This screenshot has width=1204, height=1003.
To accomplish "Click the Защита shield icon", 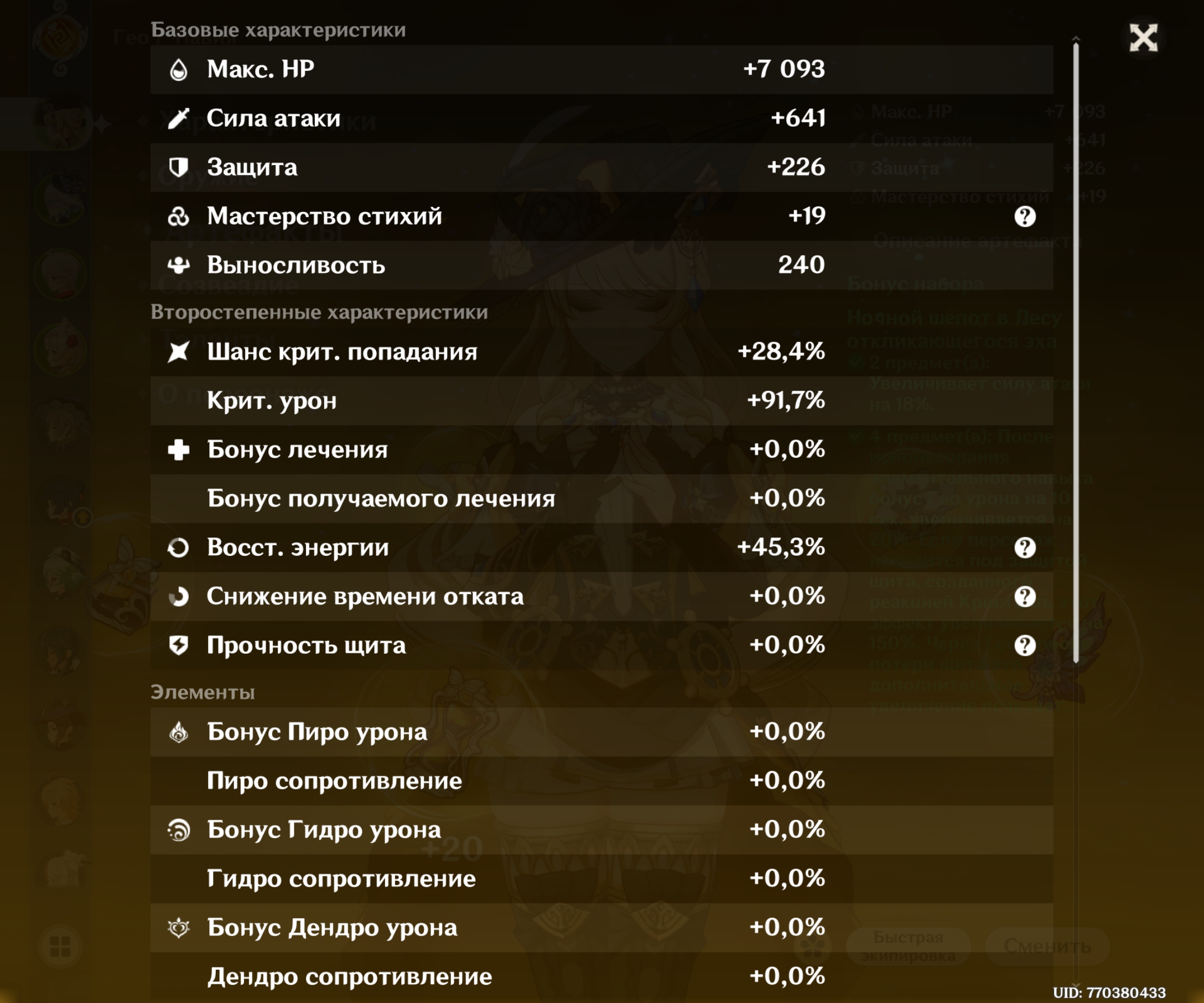I will (179, 168).
